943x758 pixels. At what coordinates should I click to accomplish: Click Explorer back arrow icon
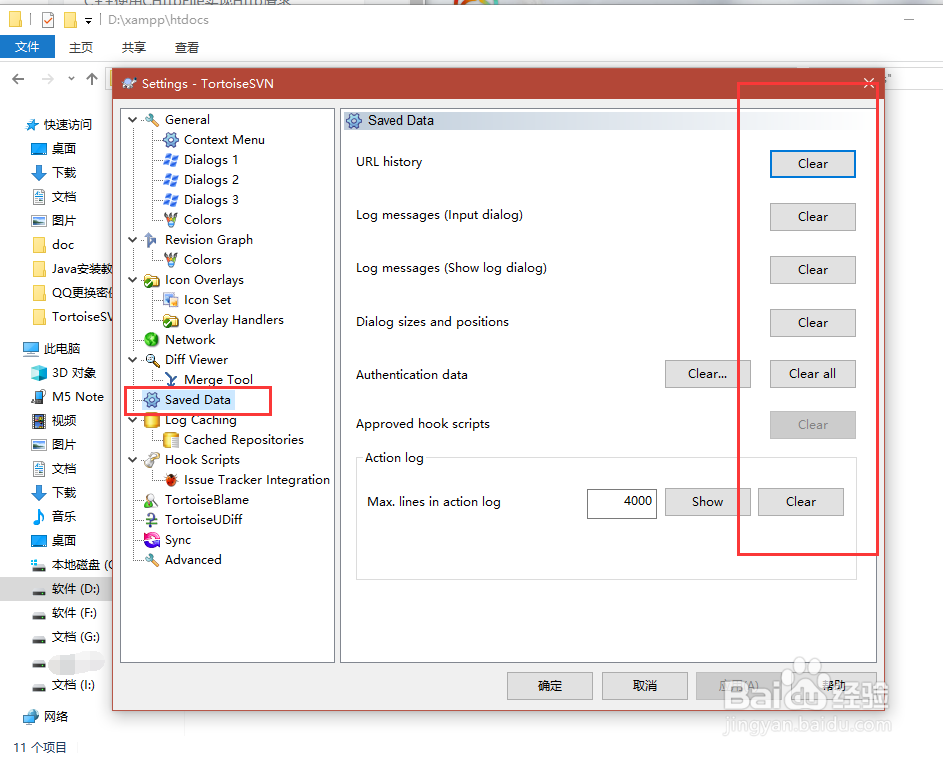point(19,79)
